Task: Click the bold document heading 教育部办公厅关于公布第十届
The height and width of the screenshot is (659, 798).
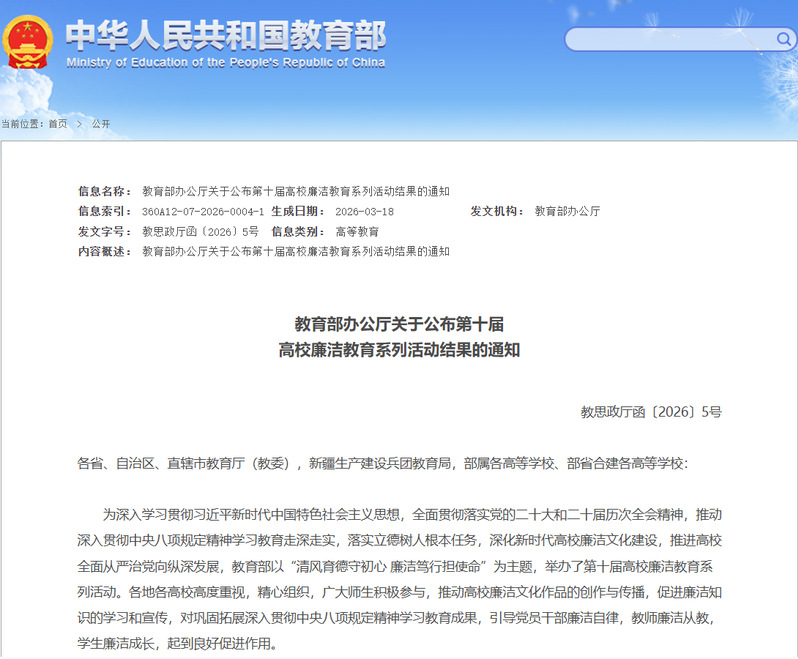Action: (399, 324)
